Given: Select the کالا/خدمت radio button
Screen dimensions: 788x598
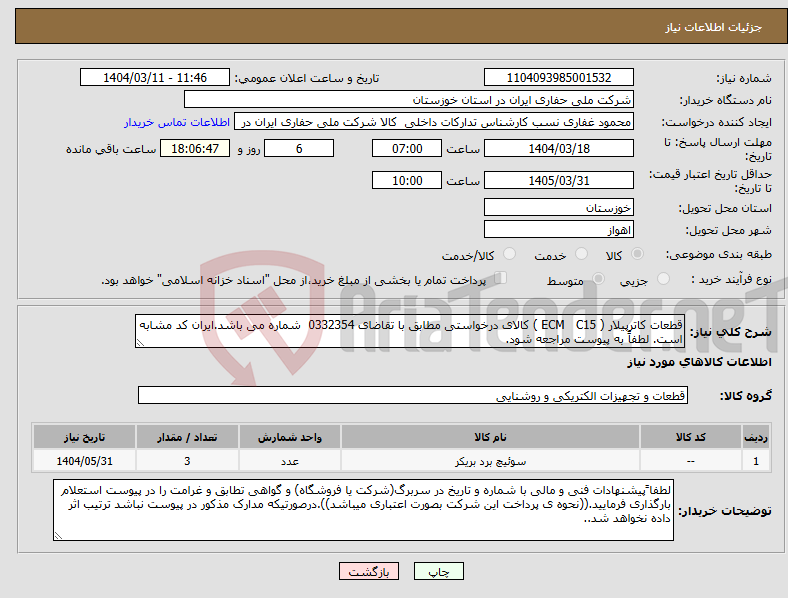Looking at the screenshot, I should tap(510, 254).
